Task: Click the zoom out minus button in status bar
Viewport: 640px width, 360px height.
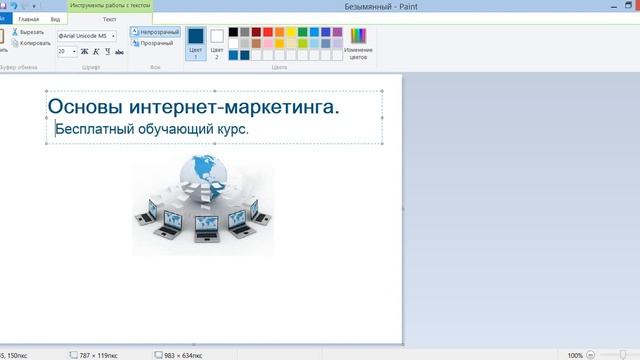Action: click(590, 356)
